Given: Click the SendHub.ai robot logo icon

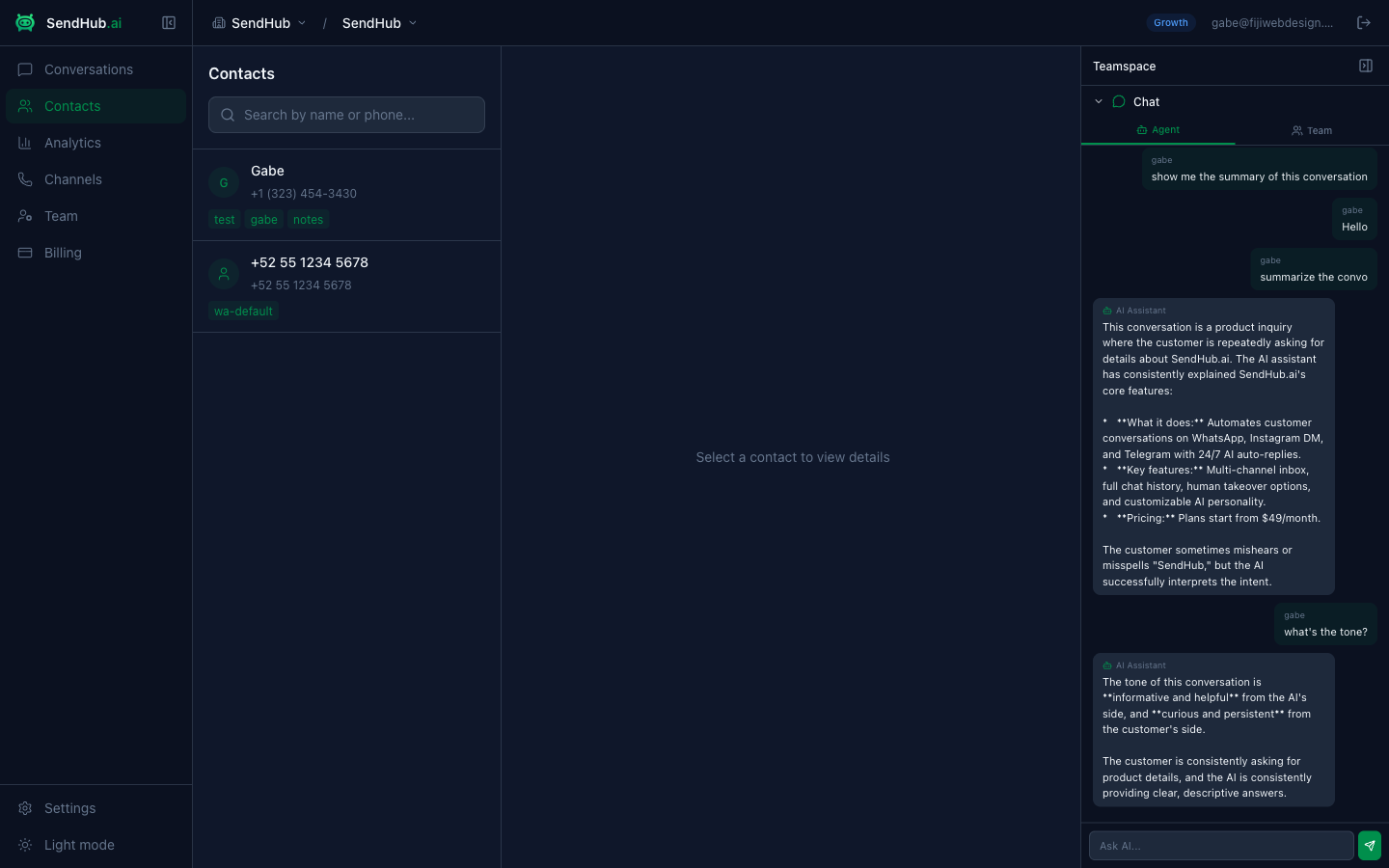Looking at the screenshot, I should click(25, 22).
